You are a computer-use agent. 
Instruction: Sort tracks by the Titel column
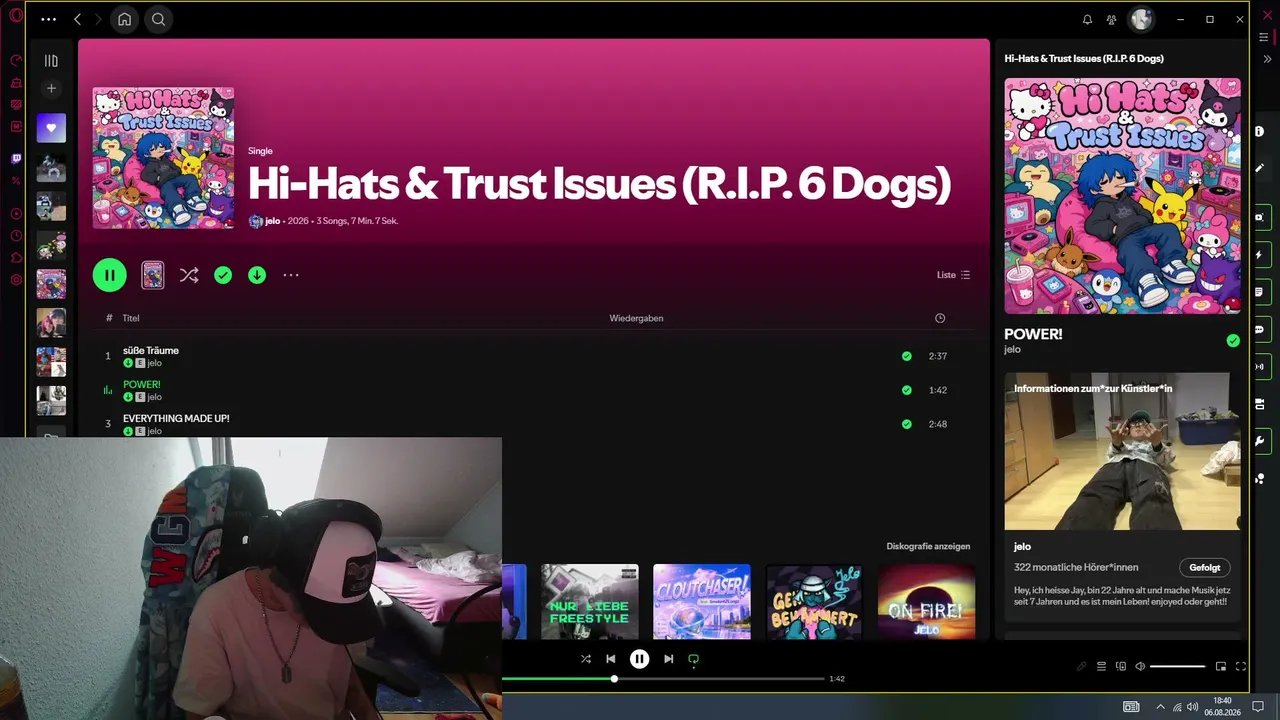click(x=131, y=318)
